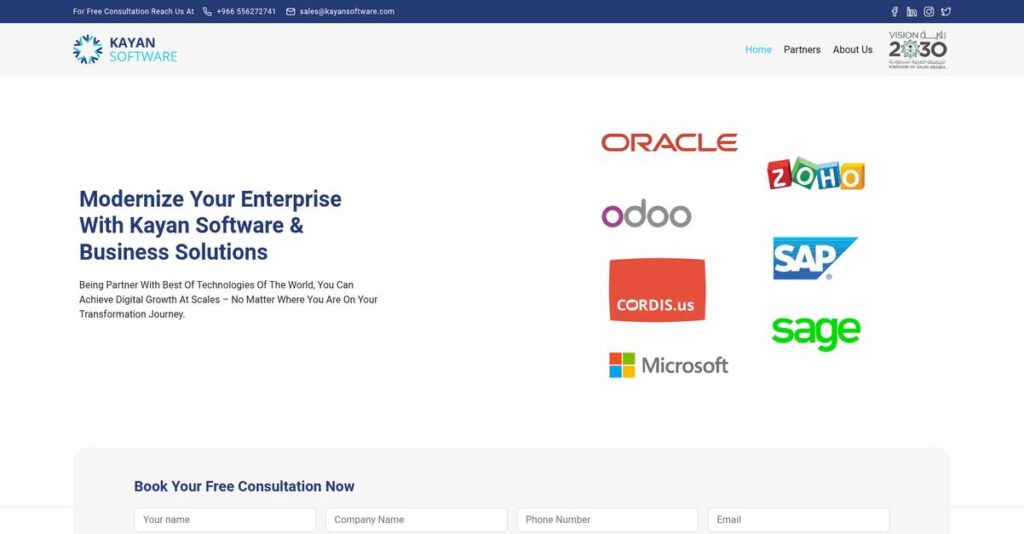
Task: Call the number +966 556272741
Action: pos(246,12)
